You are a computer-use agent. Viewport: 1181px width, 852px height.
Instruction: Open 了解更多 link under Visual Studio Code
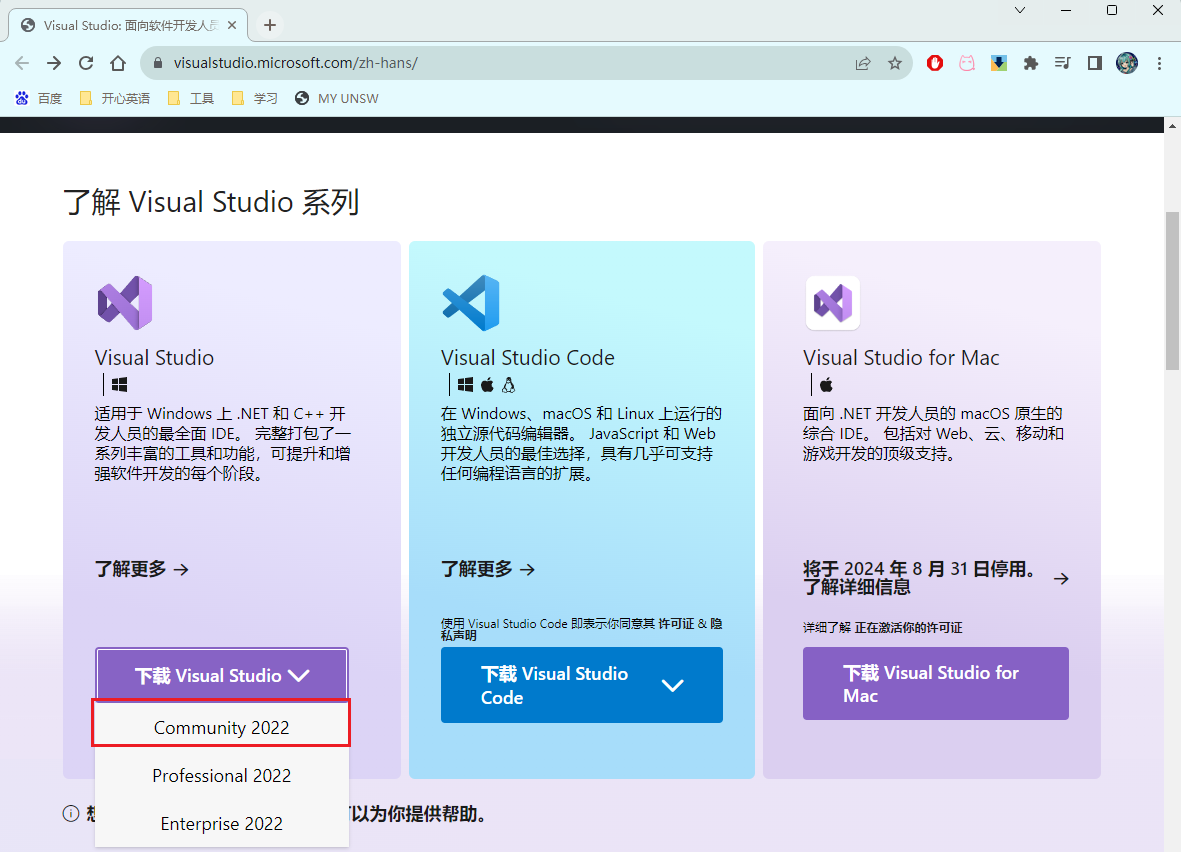pyautogui.click(x=488, y=569)
